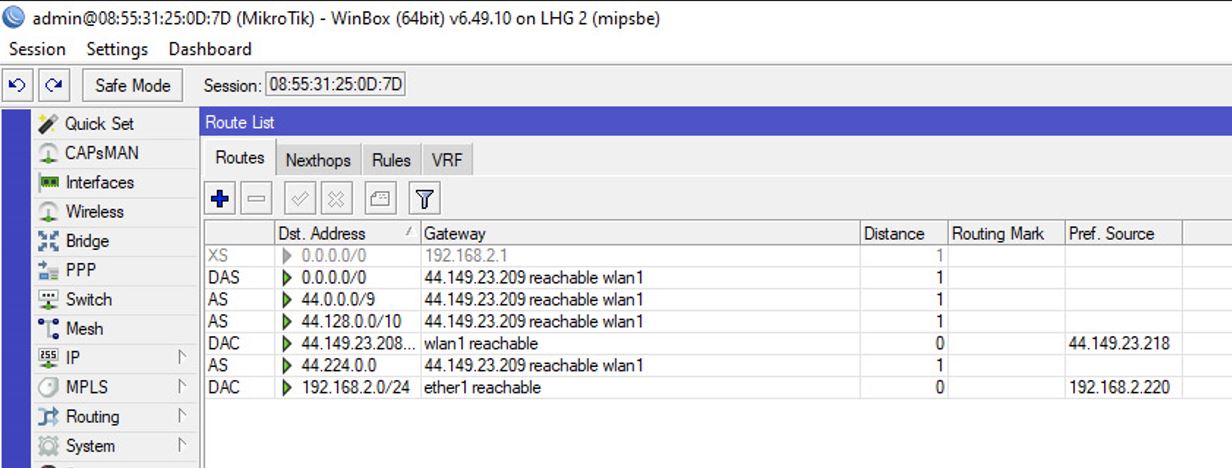Click the redo arrow icon
This screenshot has width=1232, height=468.
(x=53, y=85)
